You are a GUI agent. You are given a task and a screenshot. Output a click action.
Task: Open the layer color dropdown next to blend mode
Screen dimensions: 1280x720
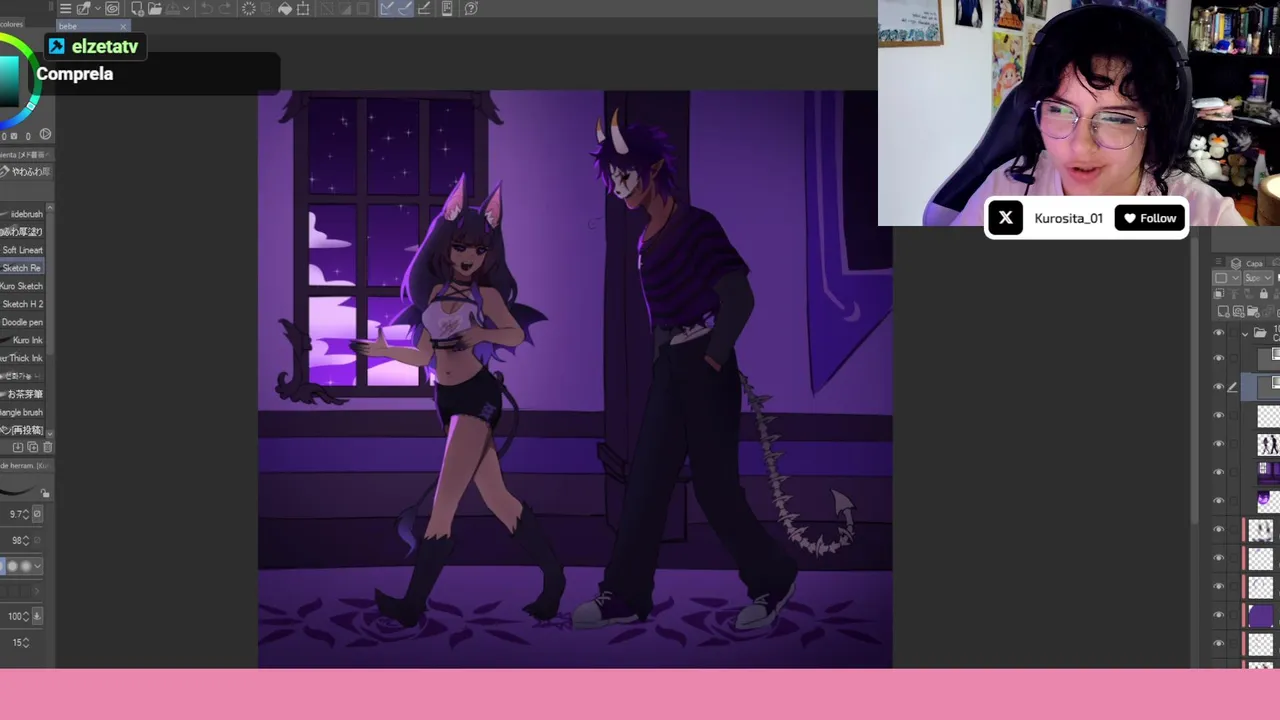click(1226, 277)
